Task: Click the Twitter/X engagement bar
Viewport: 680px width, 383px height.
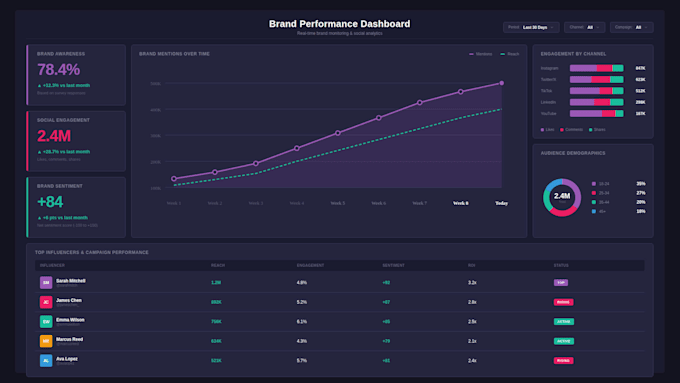Action: (596, 79)
